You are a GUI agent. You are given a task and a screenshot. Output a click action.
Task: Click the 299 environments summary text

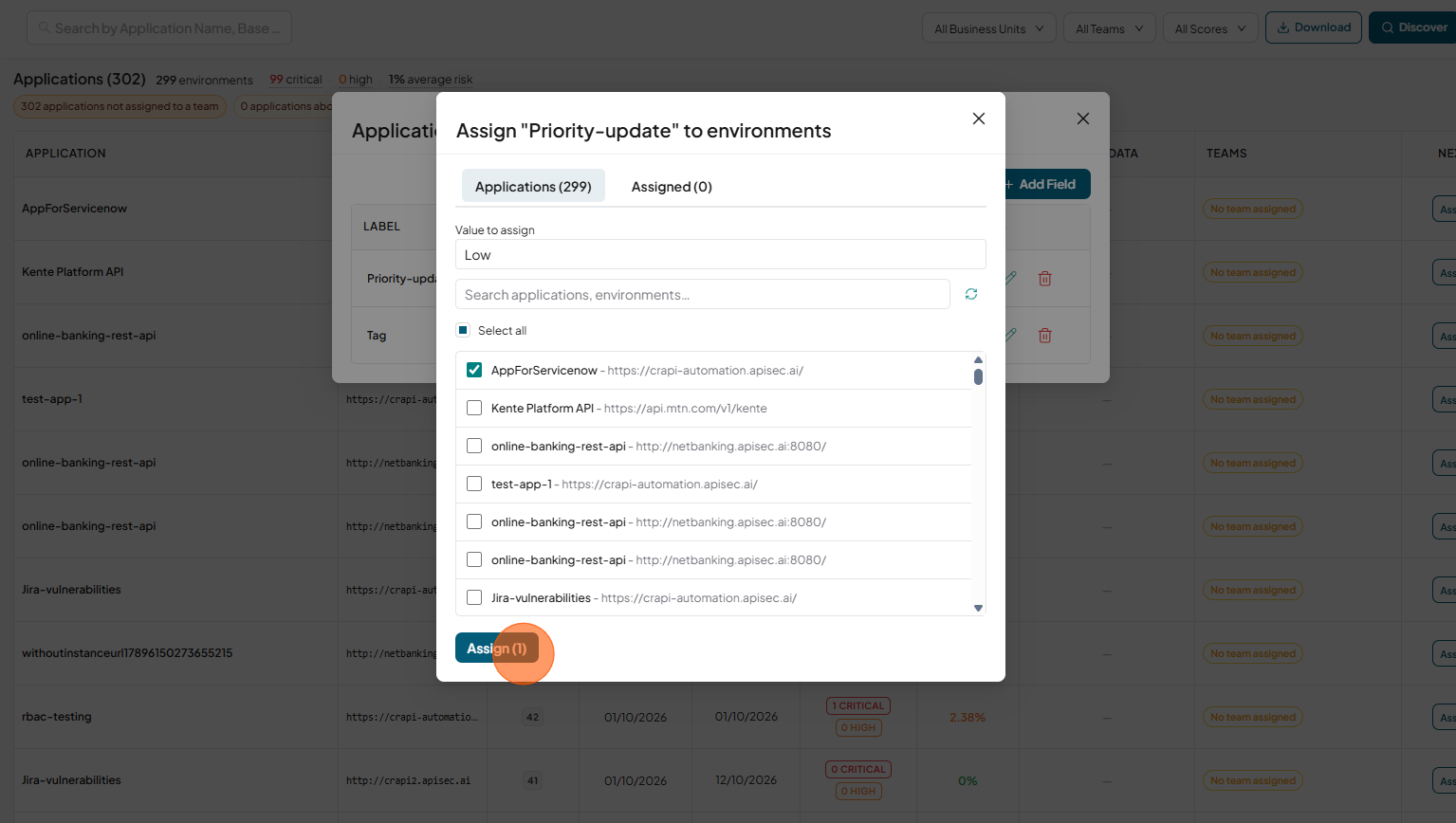point(204,80)
